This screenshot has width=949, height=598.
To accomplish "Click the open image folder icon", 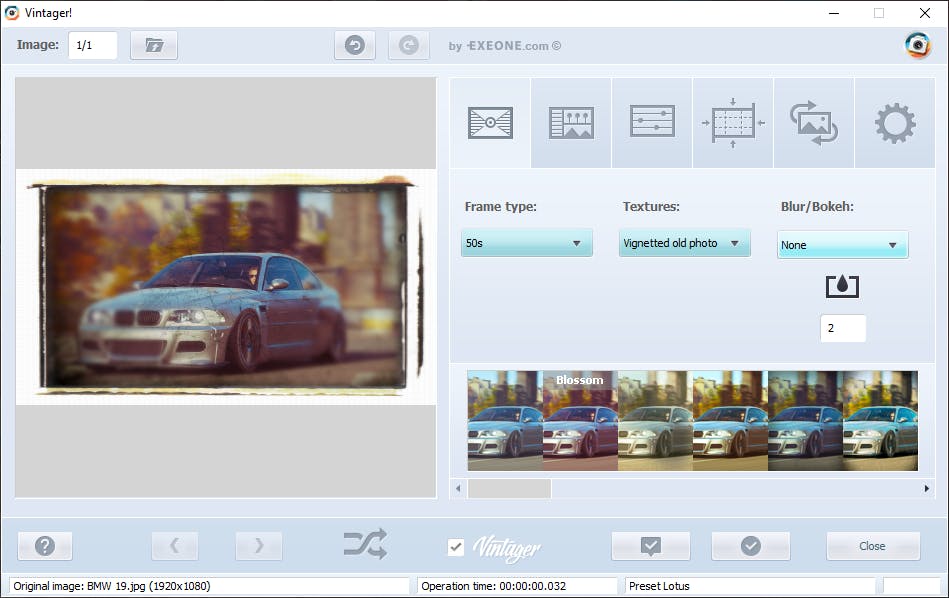I will click(x=153, y=45).
